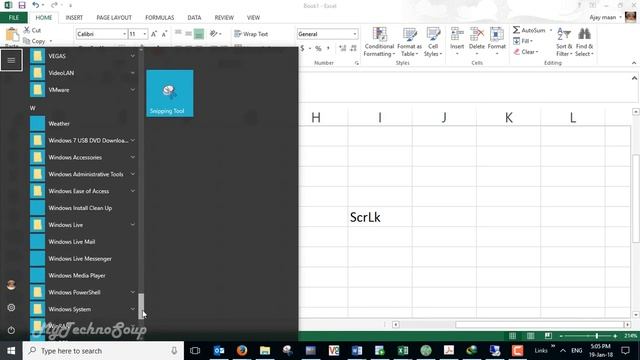Decrease the font size
The width and height of the screenshot is (640, 360).
[164, 34]
